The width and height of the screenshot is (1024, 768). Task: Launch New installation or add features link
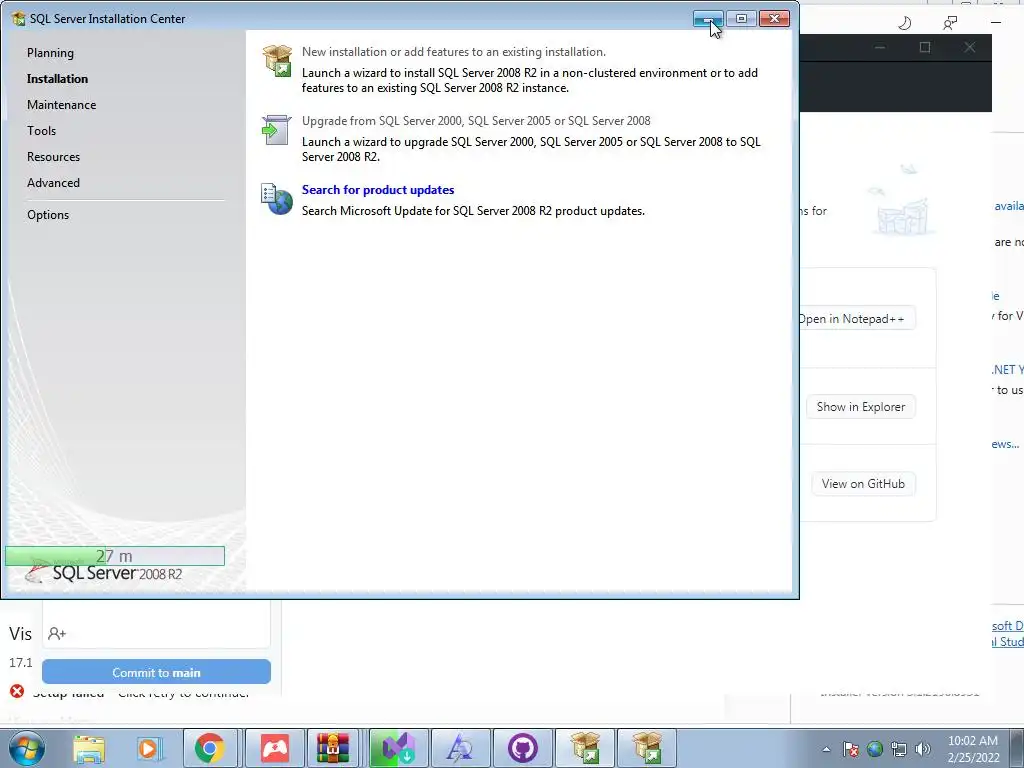(453, 52)
